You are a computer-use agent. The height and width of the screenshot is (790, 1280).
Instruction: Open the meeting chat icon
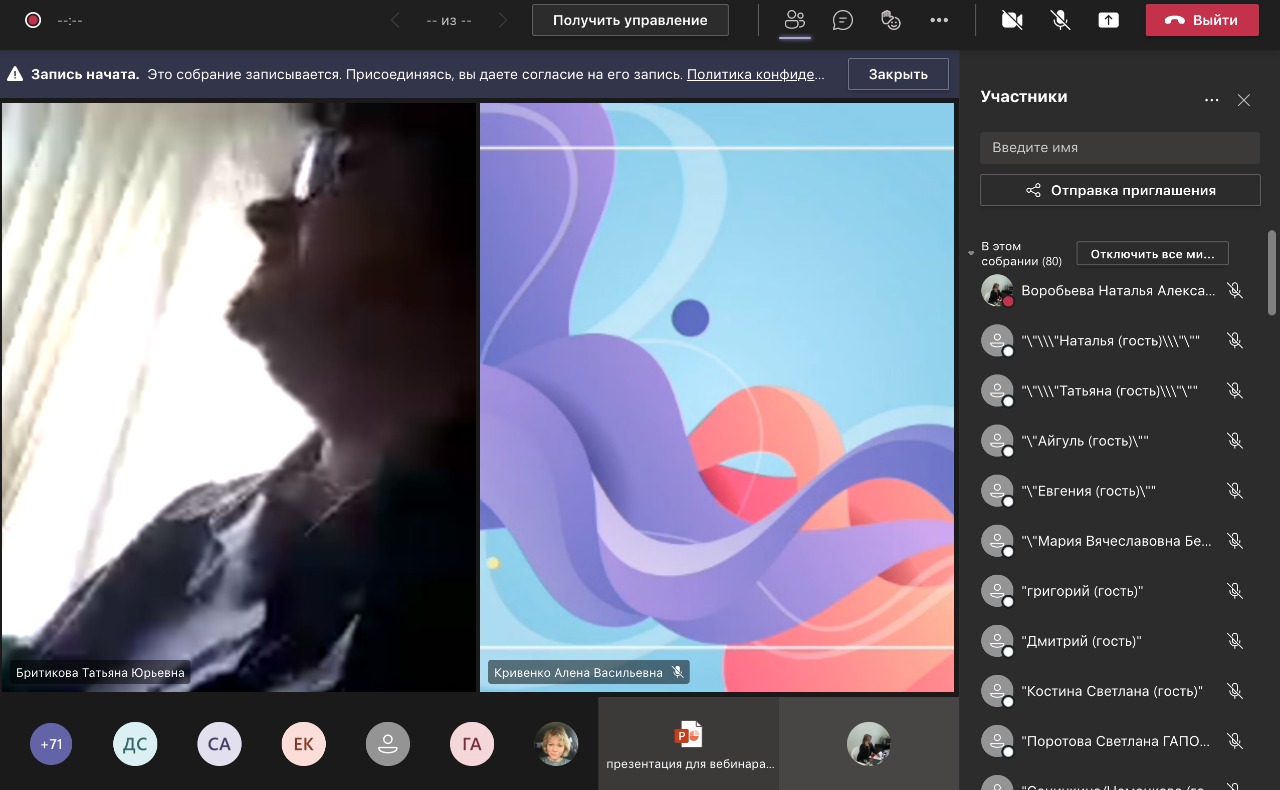click(x=843, y=20)
